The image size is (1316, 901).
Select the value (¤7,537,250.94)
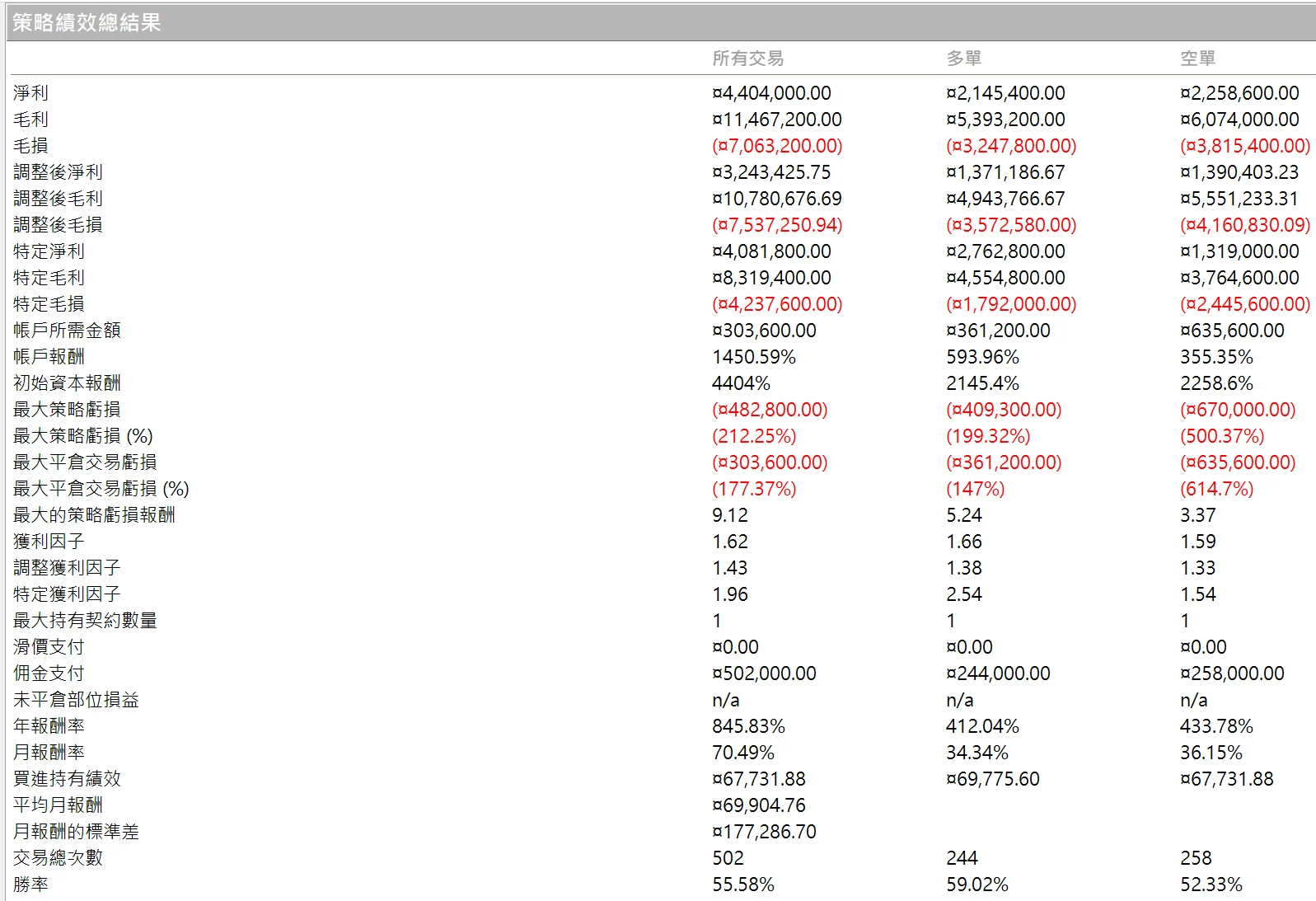(x=777, y=225)
